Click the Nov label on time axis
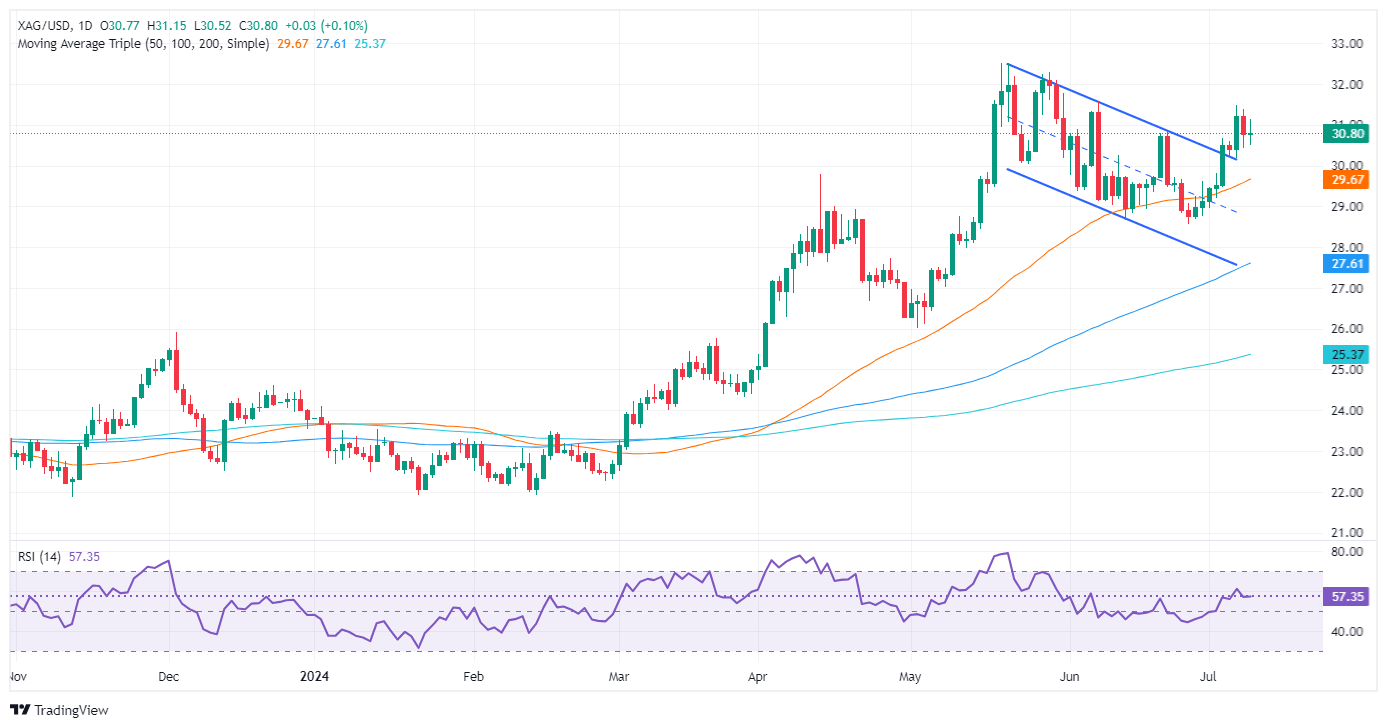1387x728 pixels. point(16,675)
